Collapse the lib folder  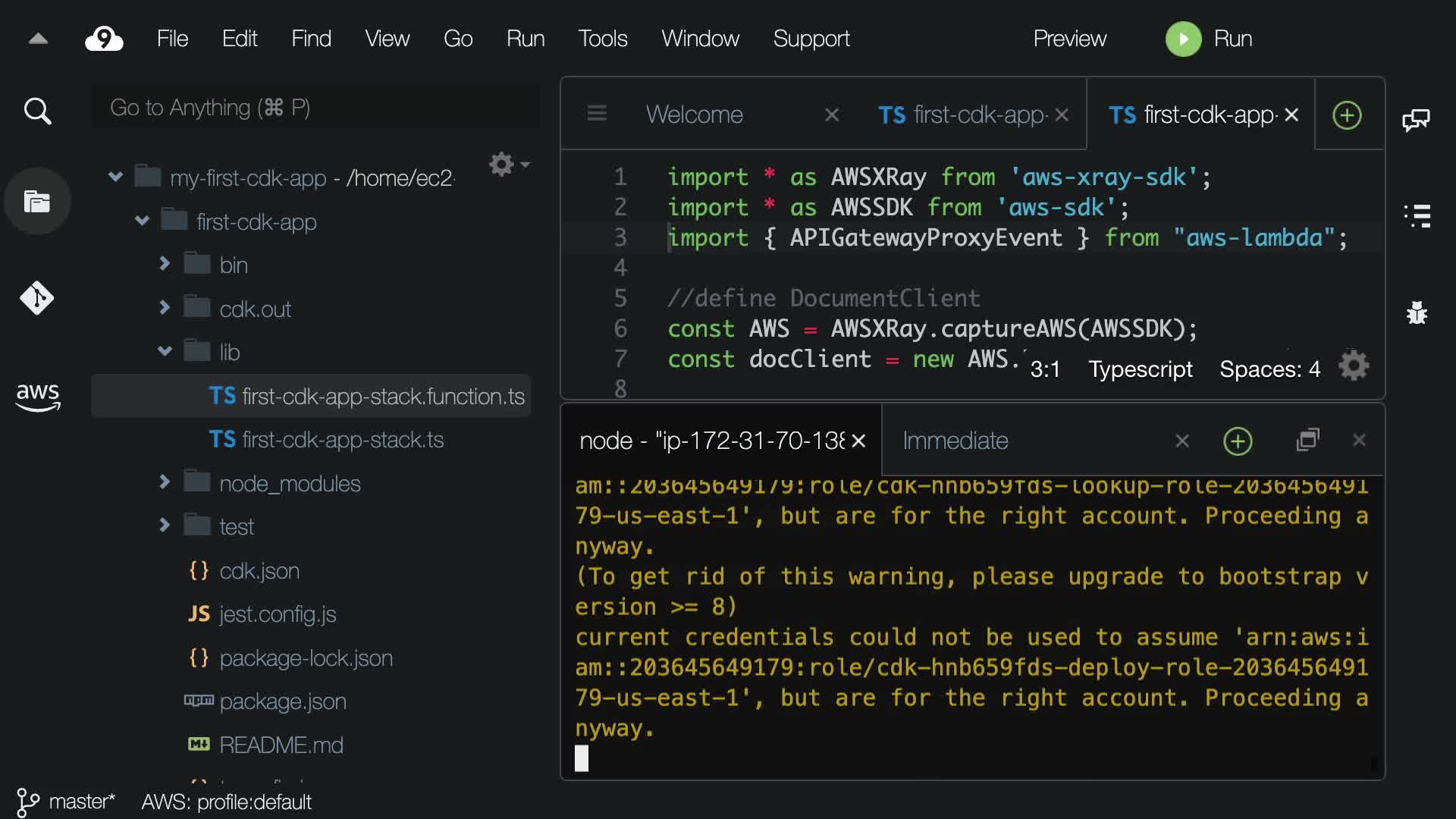pyautogui.click(x=165, y=352)
